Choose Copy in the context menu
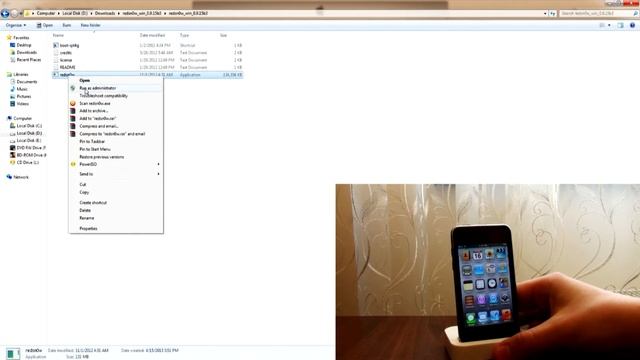This screenshot has height=360, width=640. pyautogui.click(x=84, y=192)
